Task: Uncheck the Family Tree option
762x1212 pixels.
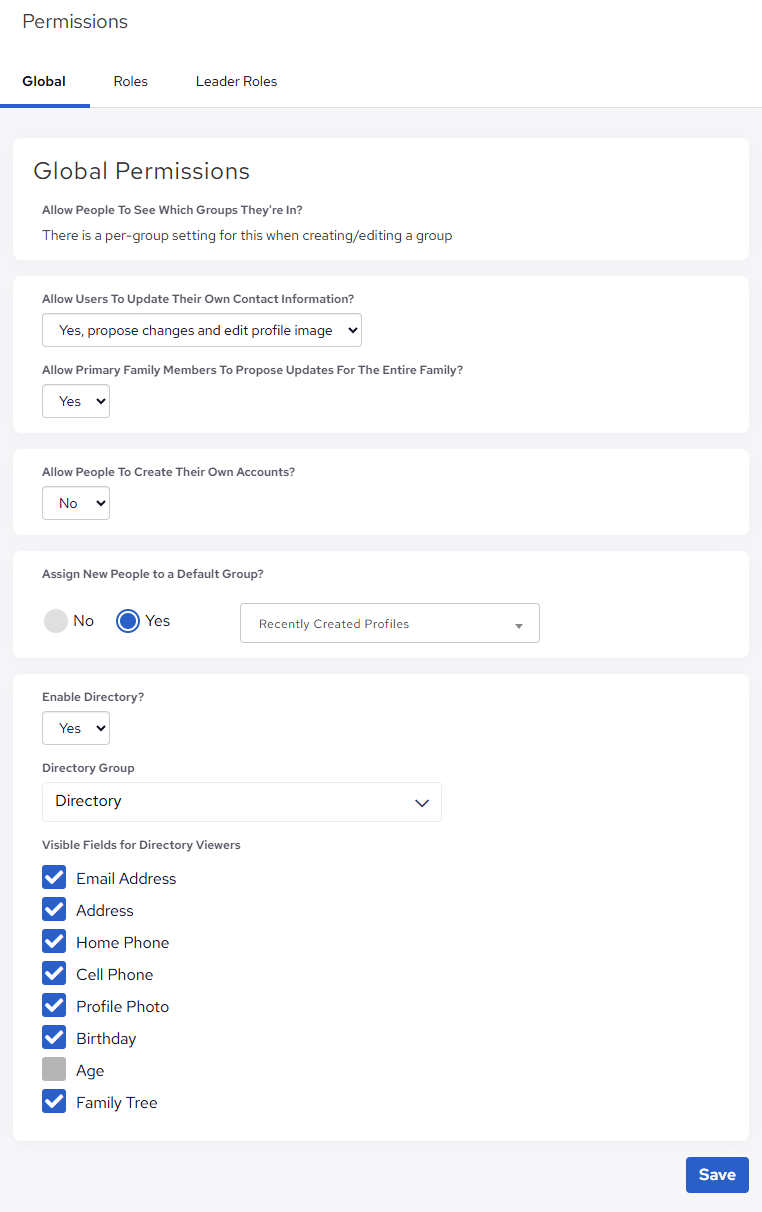Action: pyautogui.click(x=54, y=1101)
